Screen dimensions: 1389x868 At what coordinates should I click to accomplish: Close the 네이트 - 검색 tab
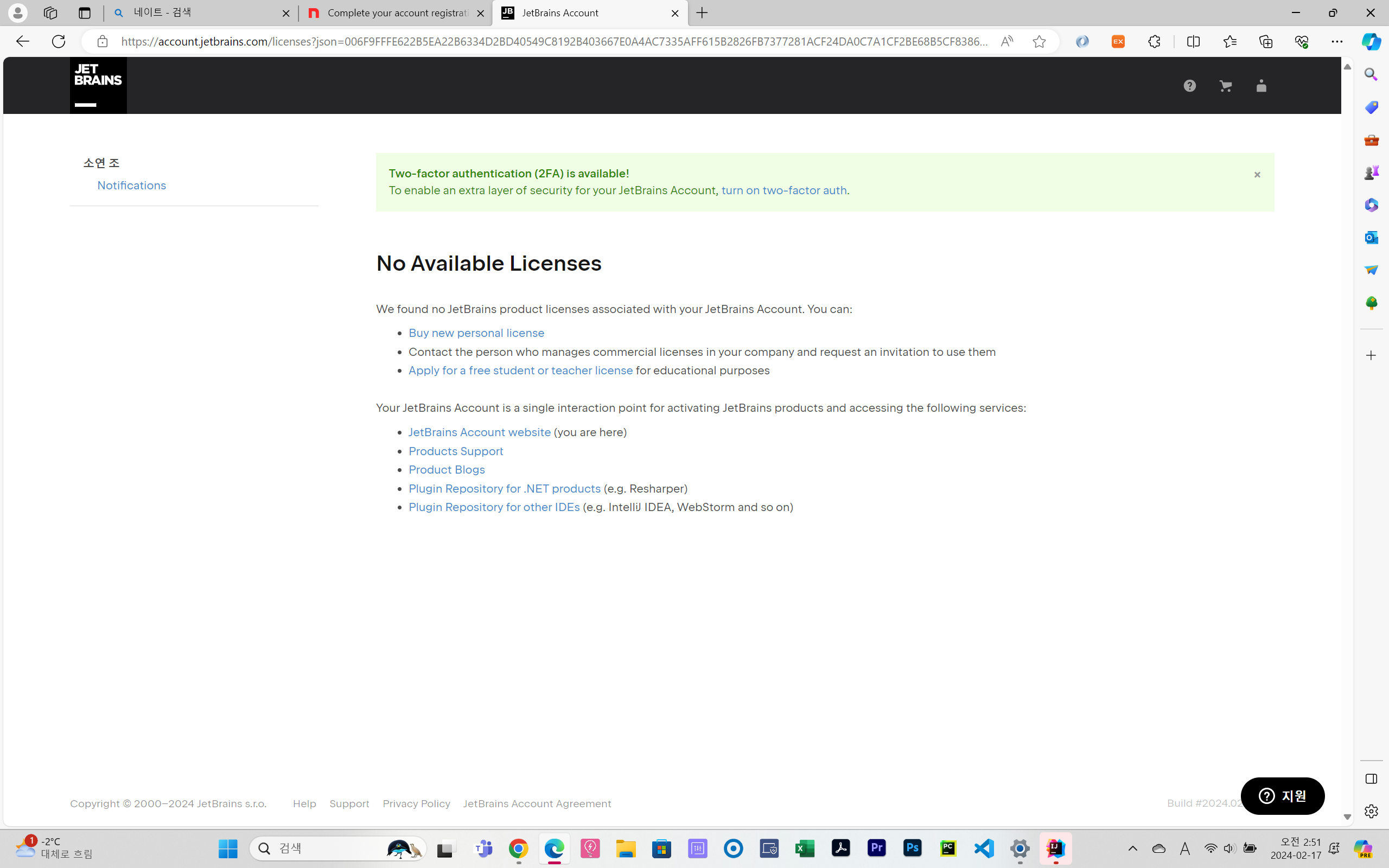[286, 13]
